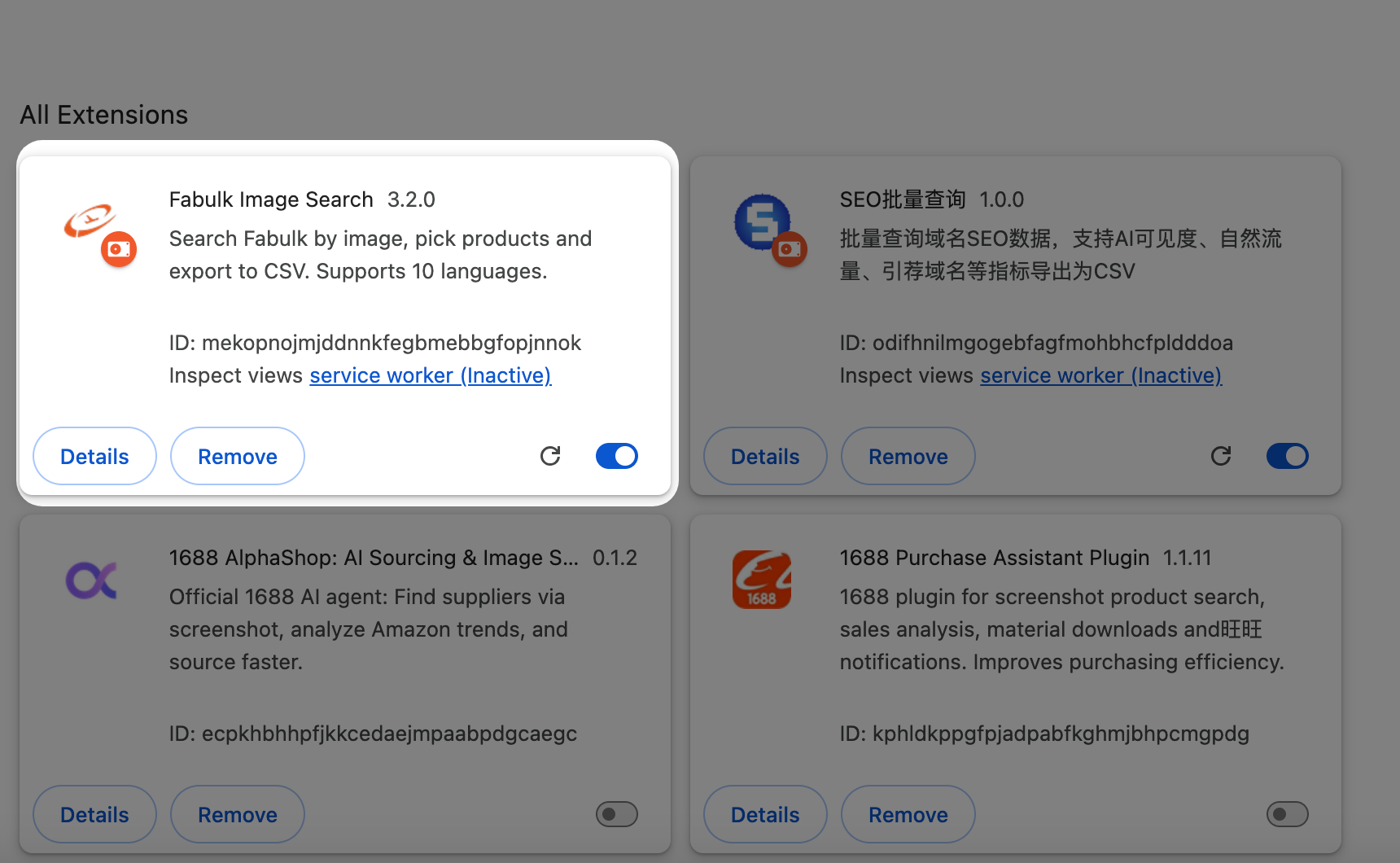Click the Fabulk ID mekopnojmjddnnkfegbmebbgfopjnnok
Viewport: 1400px width, 863px height.
pos(375,343)
